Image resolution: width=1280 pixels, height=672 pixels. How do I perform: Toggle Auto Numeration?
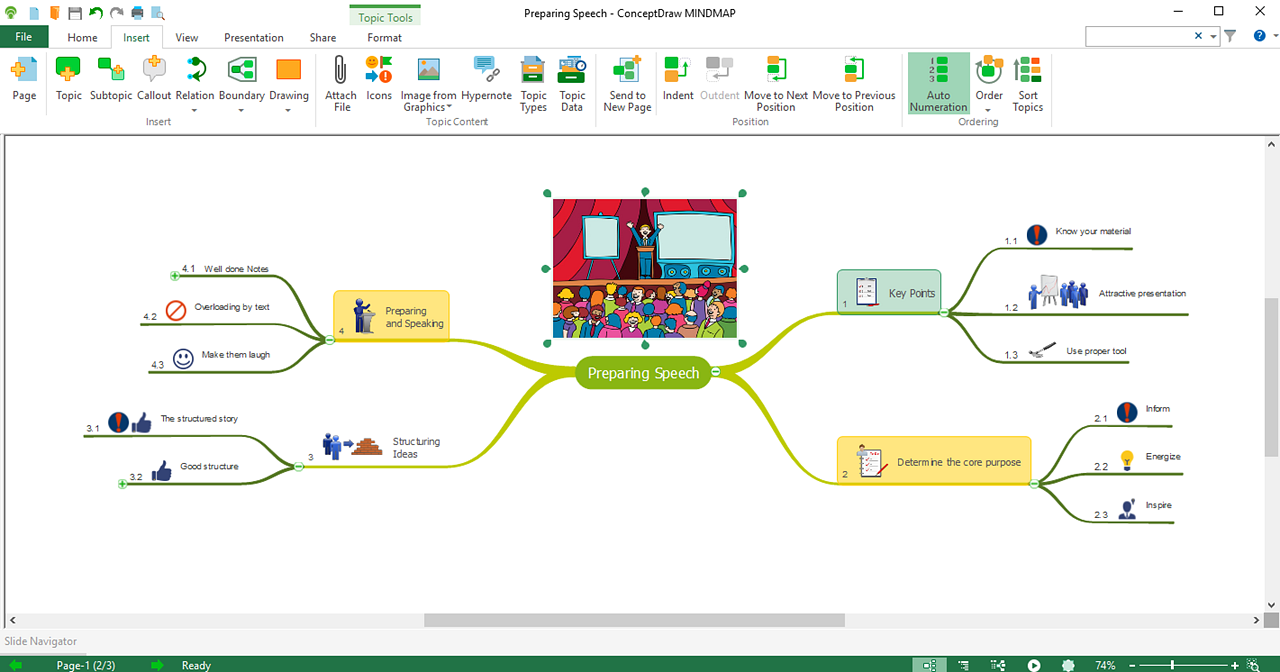(x=938, y=83)
